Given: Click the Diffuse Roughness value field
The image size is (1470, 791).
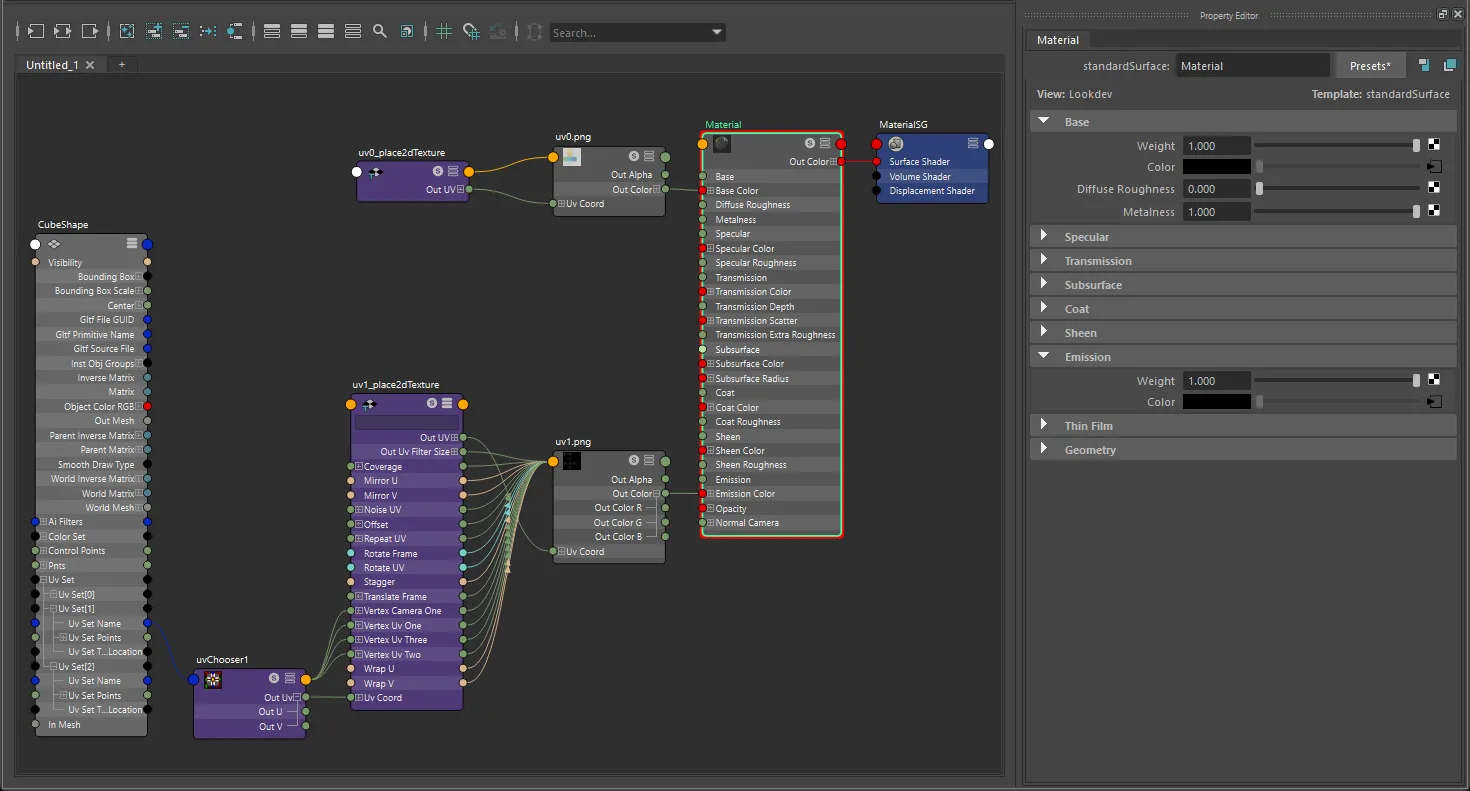Looking at the screenshot, I should coord(1217,188).
